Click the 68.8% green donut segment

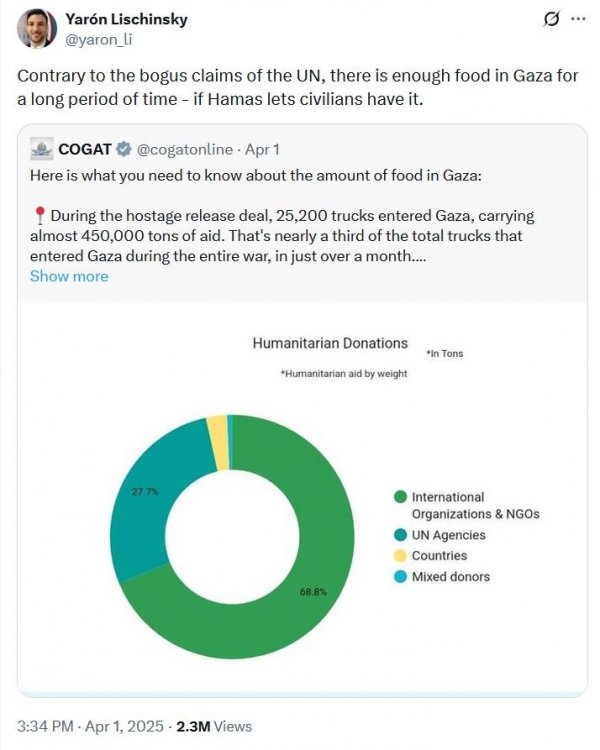(x=313, y=592)
